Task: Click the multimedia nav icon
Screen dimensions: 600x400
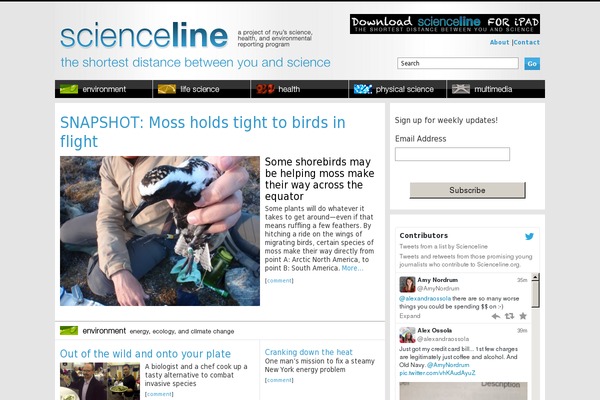Action: coord(461,89)
